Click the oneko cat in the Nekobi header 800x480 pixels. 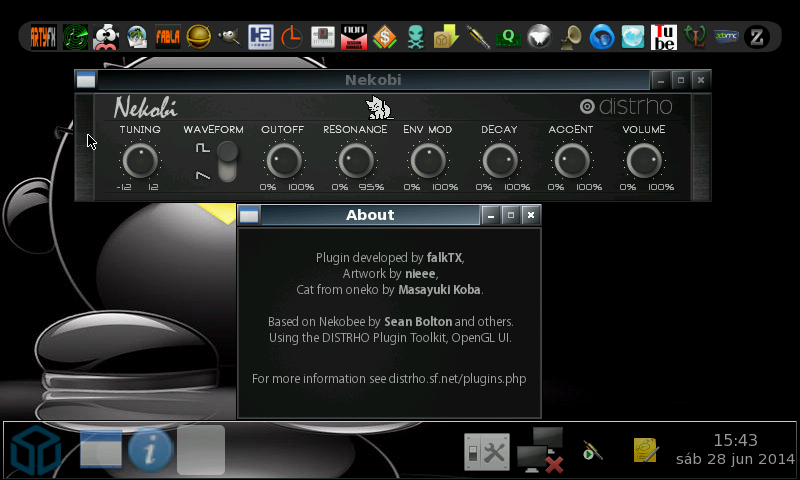pos(379,107)
